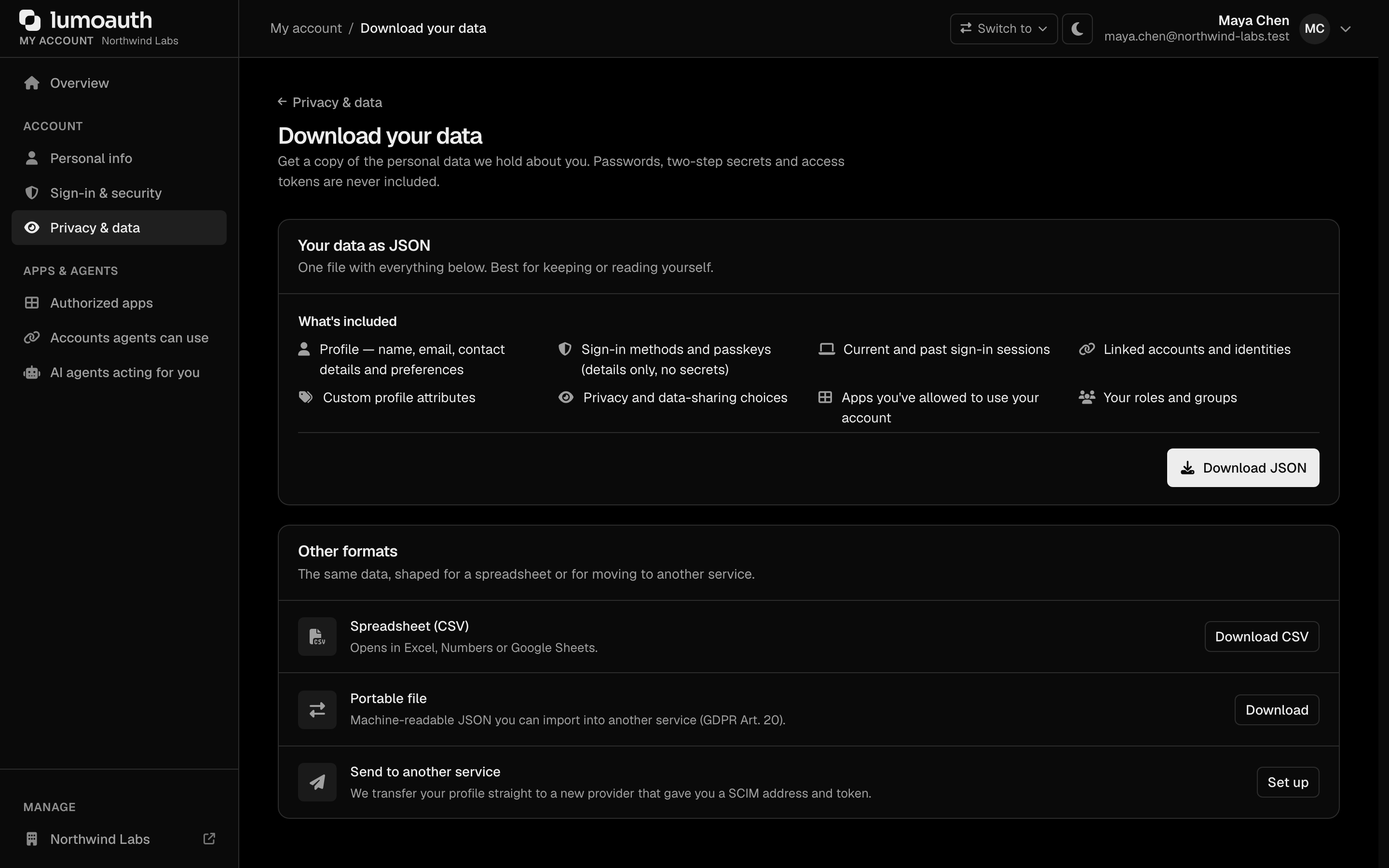The height and width of the screenshot is (868, 1389).
Task: Click the Overview home icon
Action: point(32,83)
